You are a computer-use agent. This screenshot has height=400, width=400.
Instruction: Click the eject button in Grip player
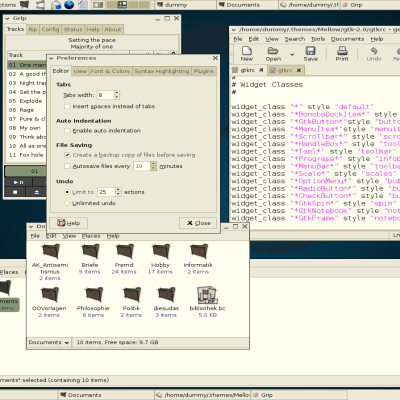pos(37,192)
